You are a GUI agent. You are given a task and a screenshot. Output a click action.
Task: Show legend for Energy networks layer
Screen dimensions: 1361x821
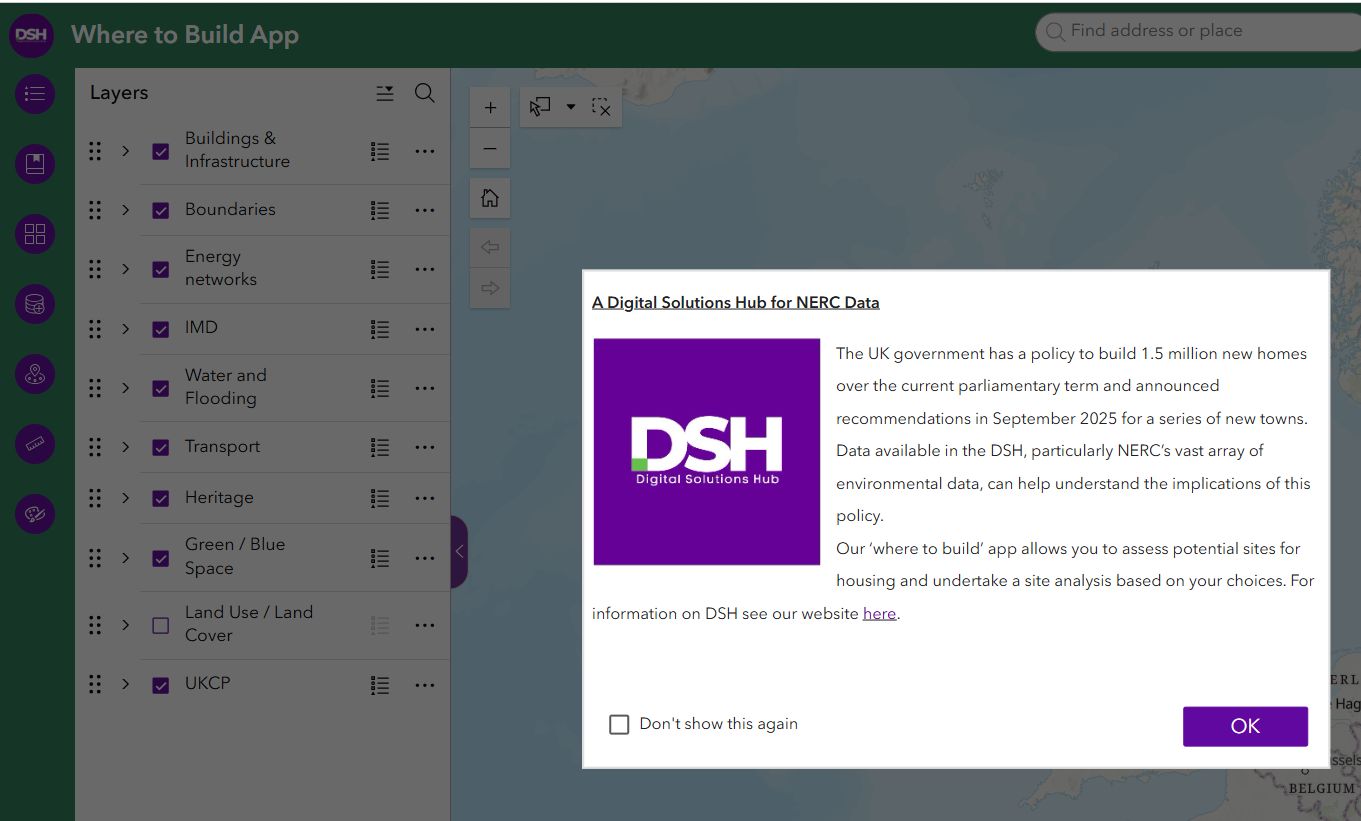coord(380,269)
